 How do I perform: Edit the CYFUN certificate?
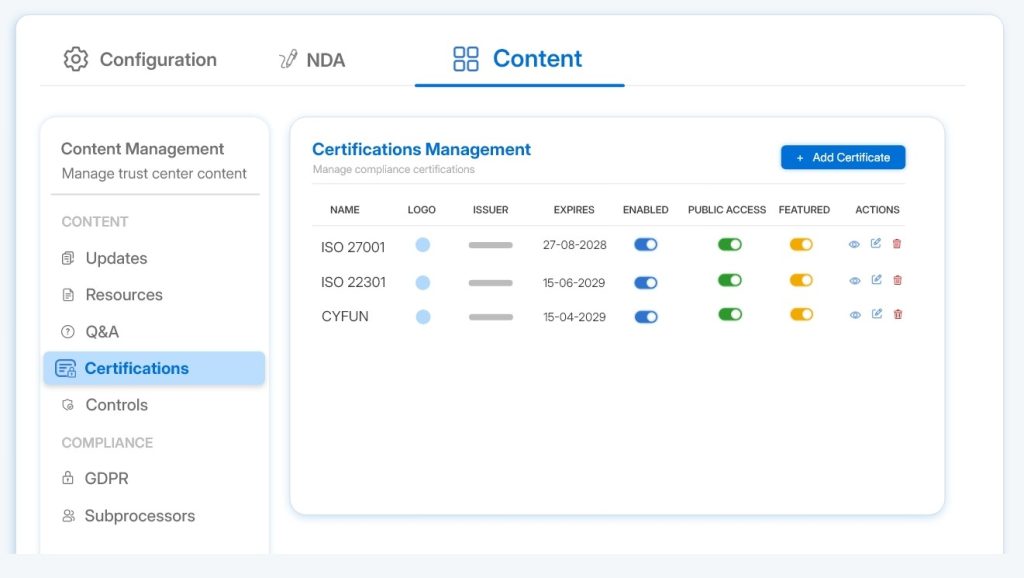coord(876,313)
